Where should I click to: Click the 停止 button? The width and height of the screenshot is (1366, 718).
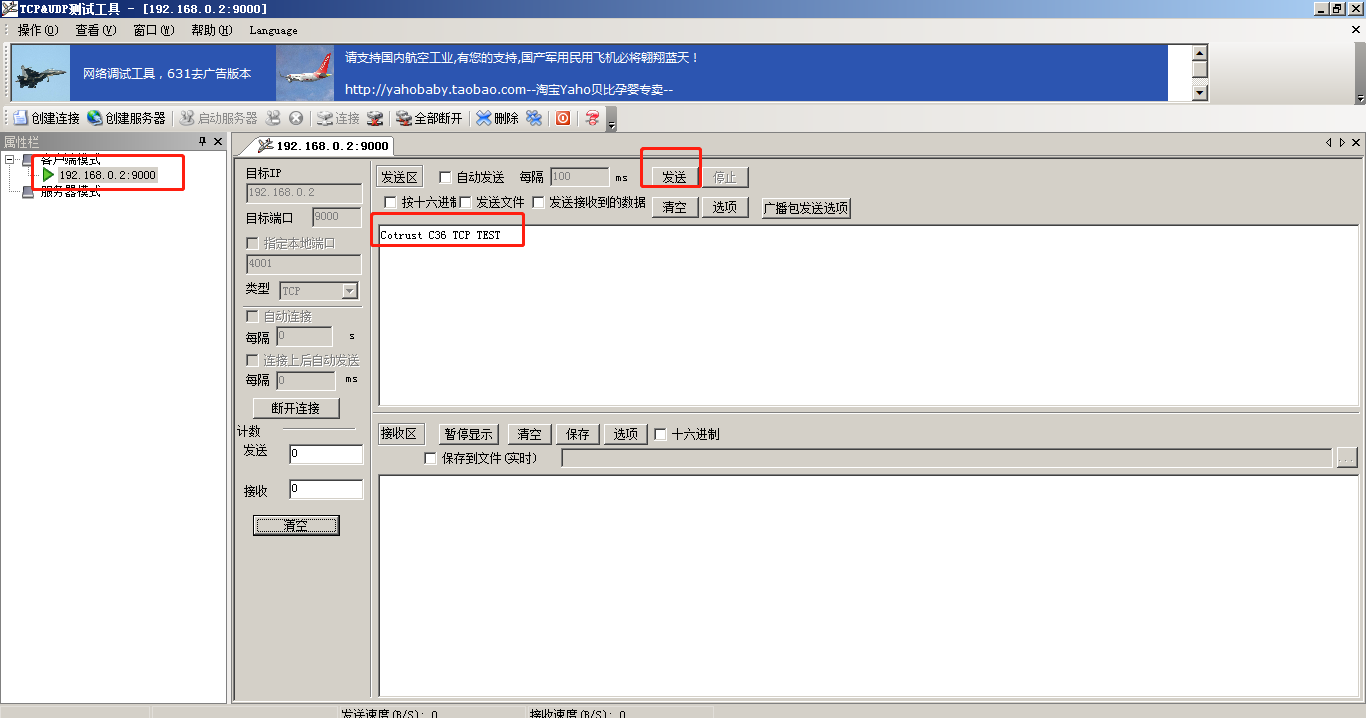click(725, 177)
